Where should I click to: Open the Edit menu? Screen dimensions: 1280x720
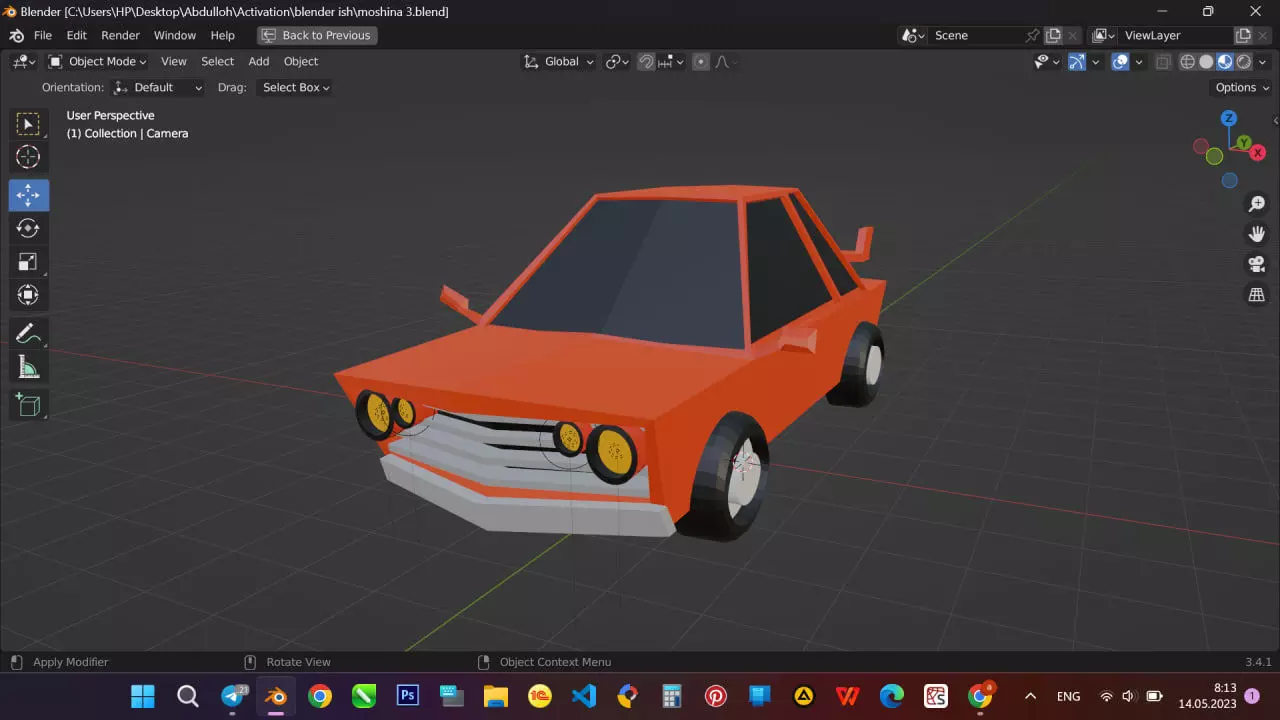[x=76, y=35]
